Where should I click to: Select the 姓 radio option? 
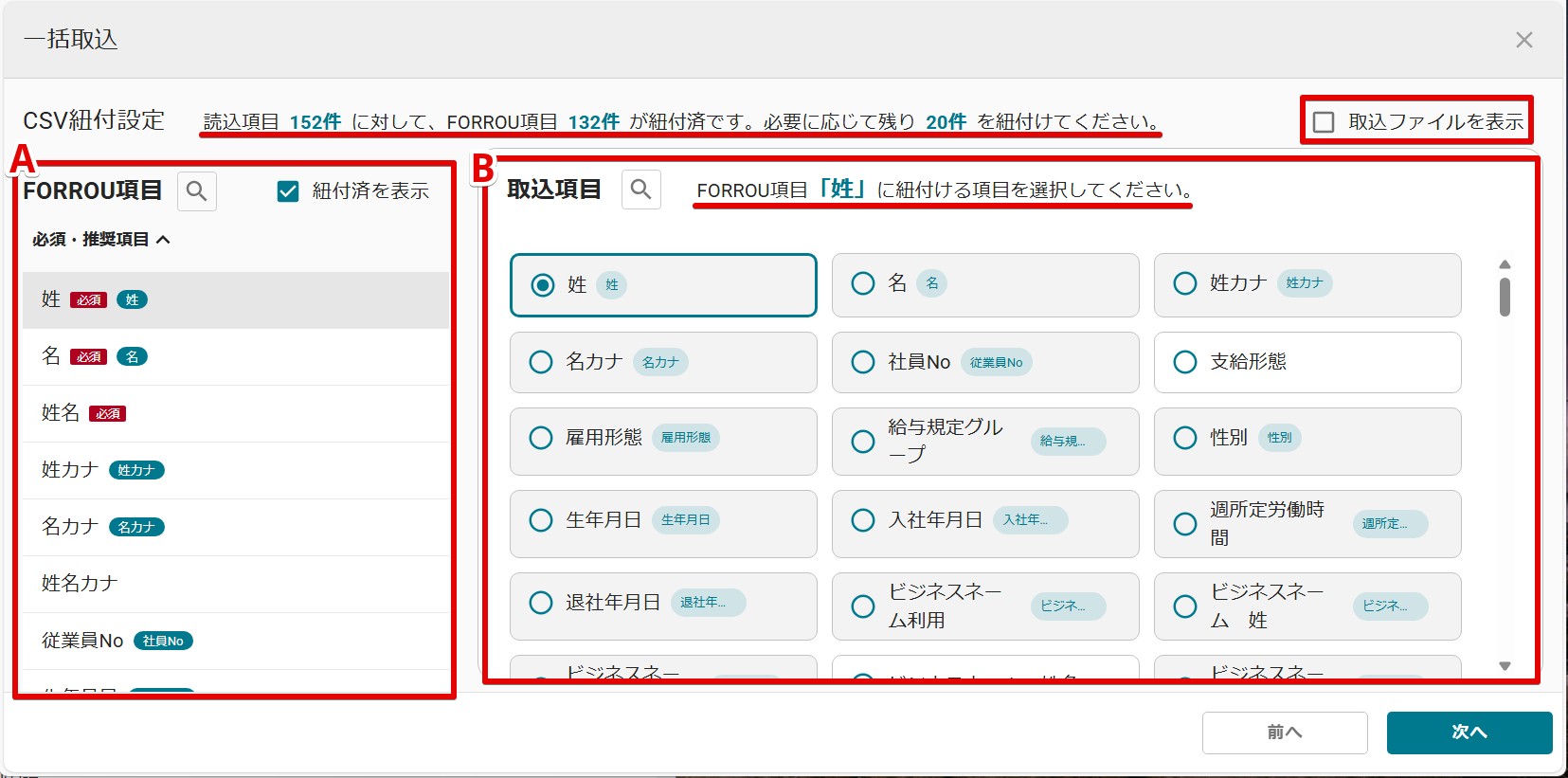[x=543, y=285]
